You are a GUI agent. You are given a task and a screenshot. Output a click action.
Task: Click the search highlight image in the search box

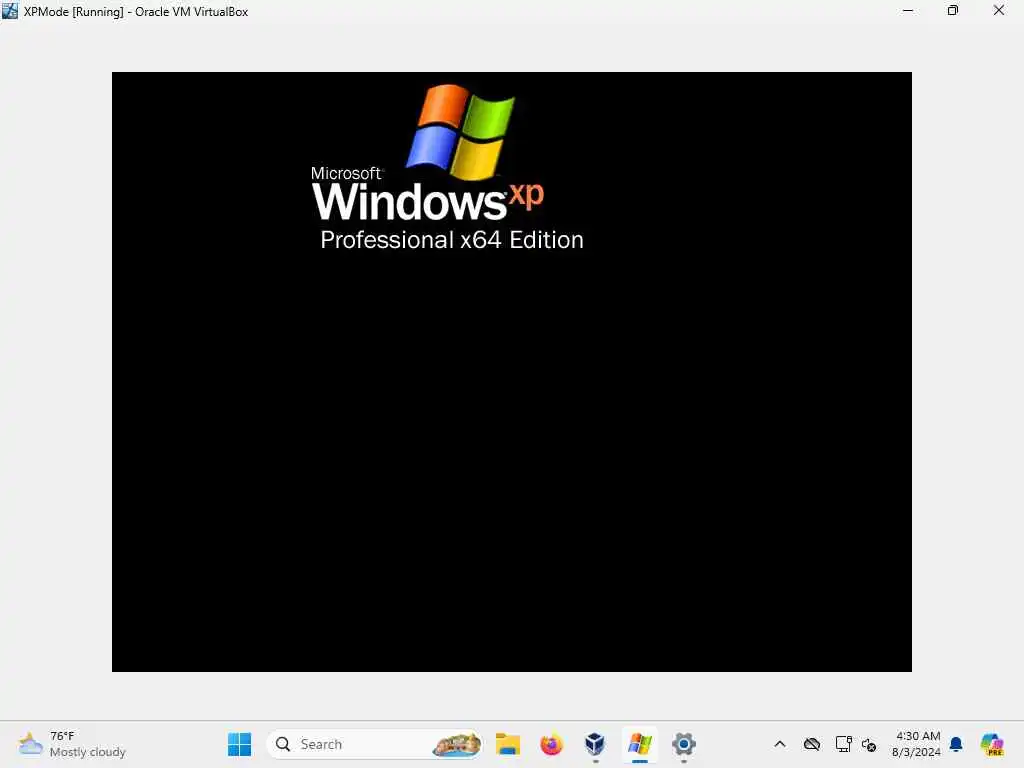coord(456,744)
